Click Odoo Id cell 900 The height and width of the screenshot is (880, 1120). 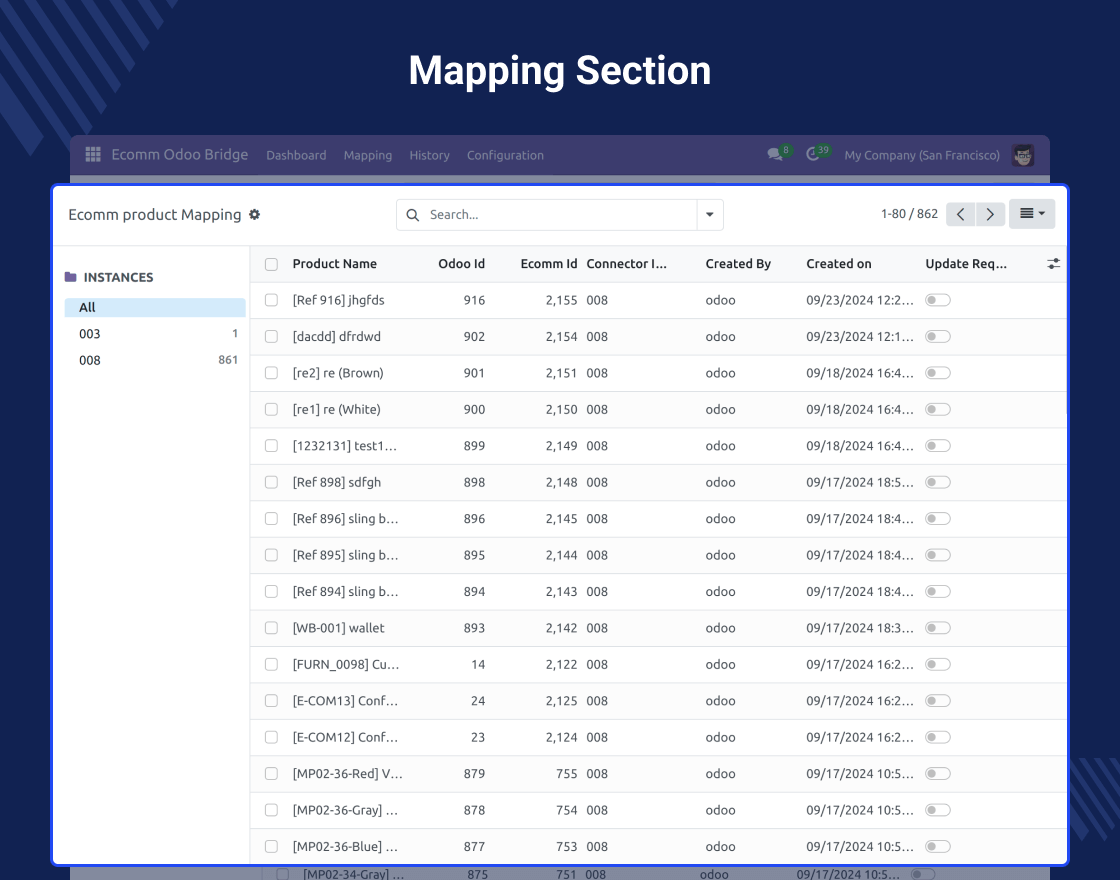[474, 409]
